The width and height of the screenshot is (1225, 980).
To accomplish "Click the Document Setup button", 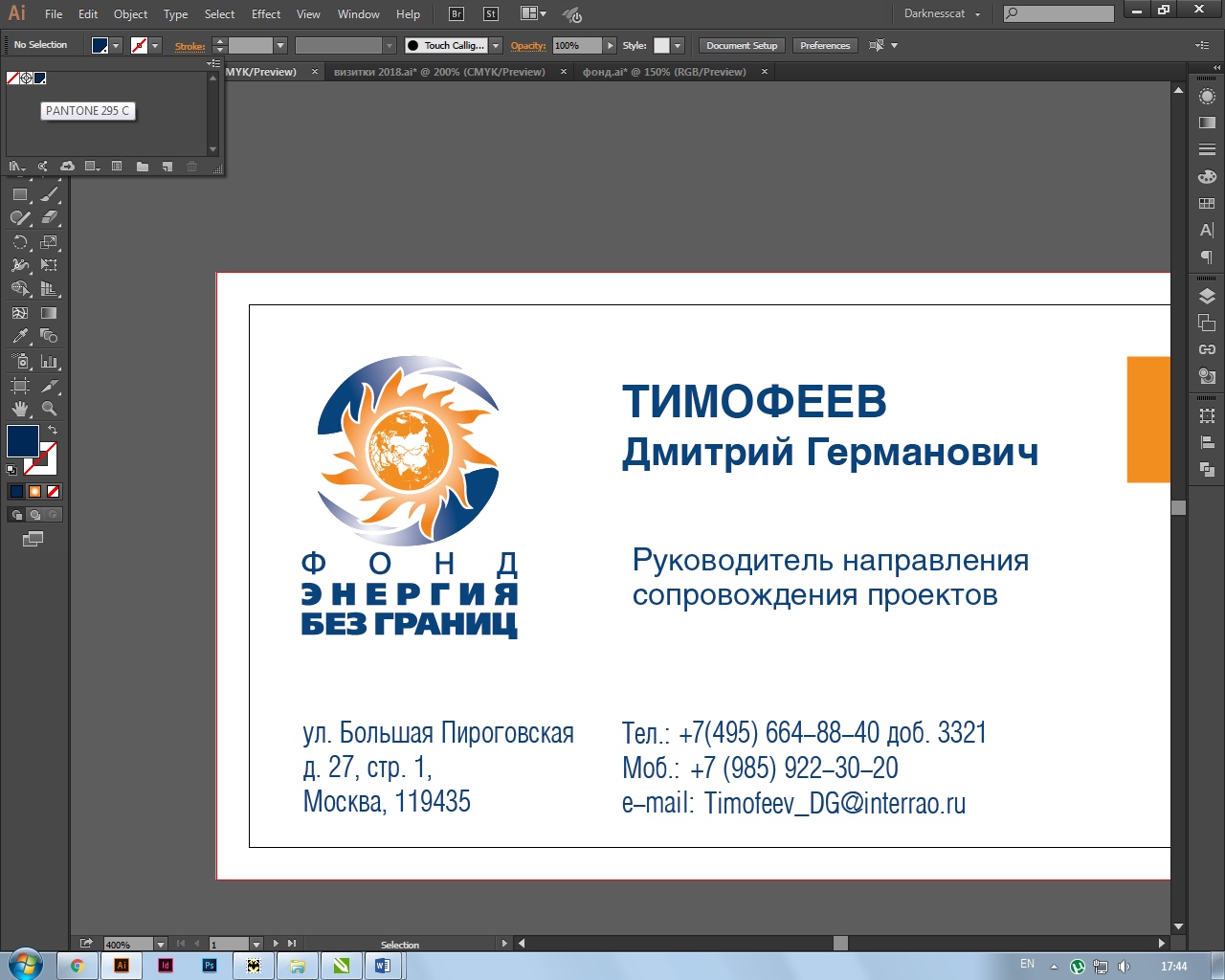I will [742, 46].
